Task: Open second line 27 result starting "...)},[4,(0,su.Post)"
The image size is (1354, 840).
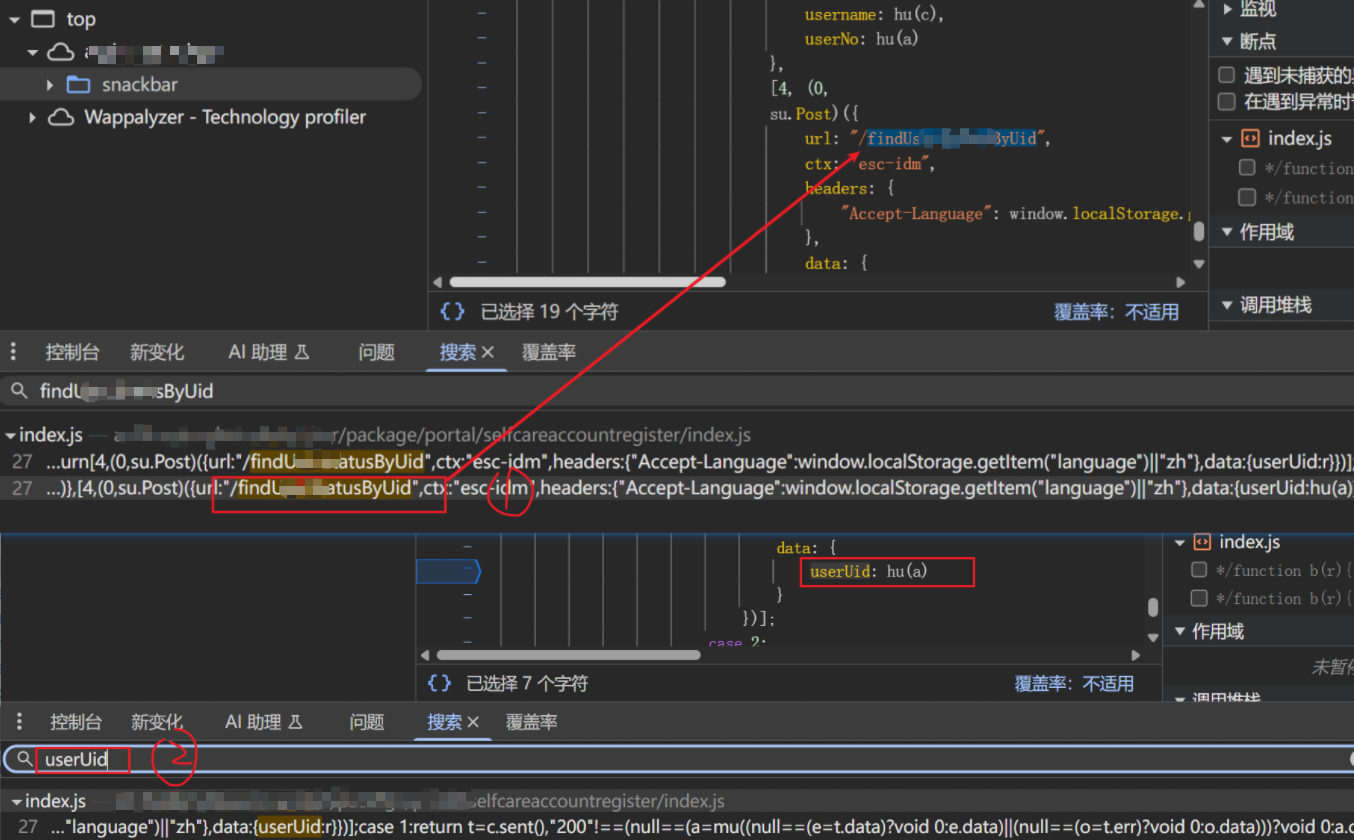Action: pyautogui.click(x=677, y=488)
